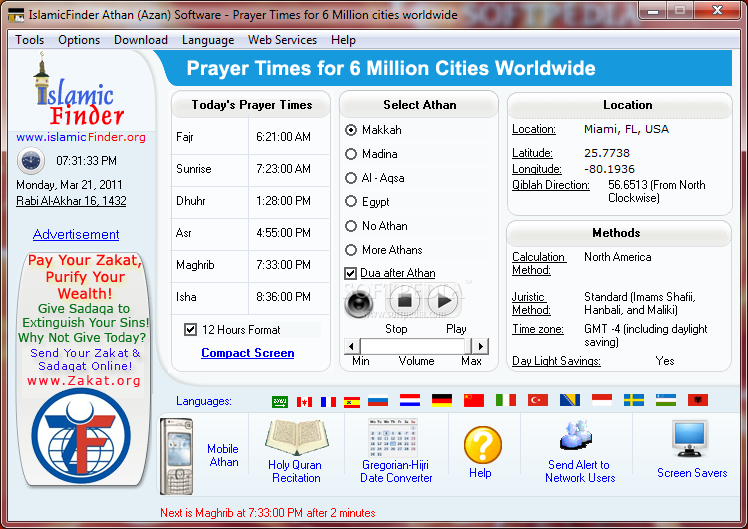748x529 pixels.
Task: Toggle the Dua after Athan checkbox
Action: point(351,273)
